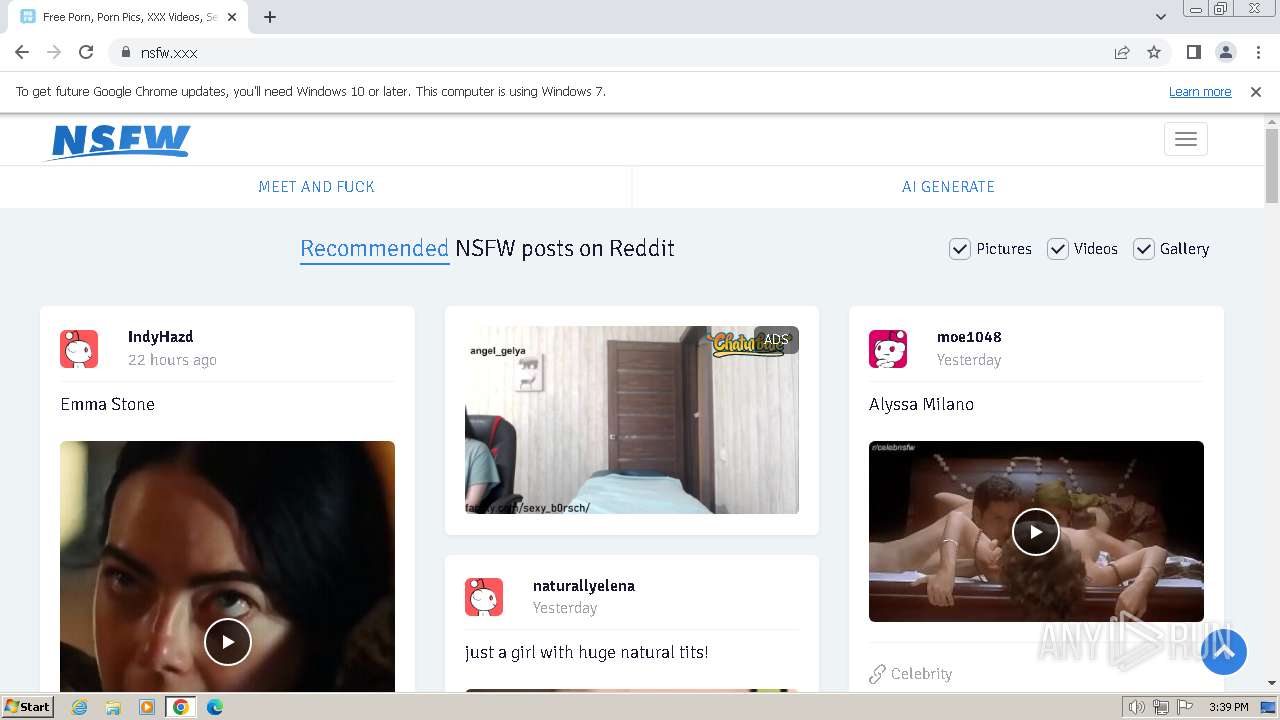Click the site logo
The image size is (1280, 720).
click(119, 141)
